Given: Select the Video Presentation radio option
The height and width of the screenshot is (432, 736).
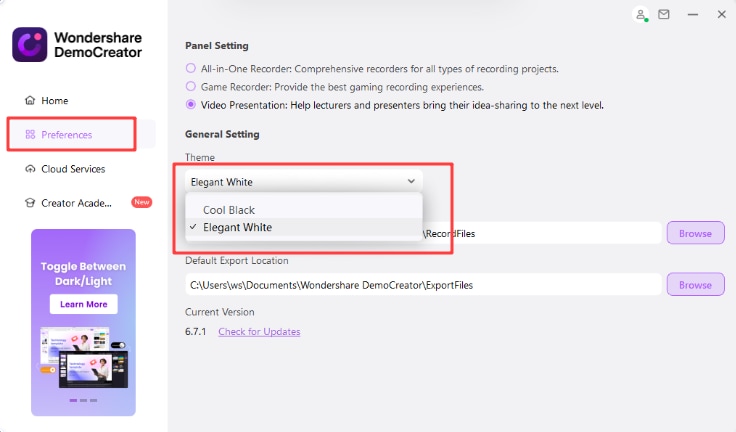Looking at the screenshot, I should tap(191, 104).
